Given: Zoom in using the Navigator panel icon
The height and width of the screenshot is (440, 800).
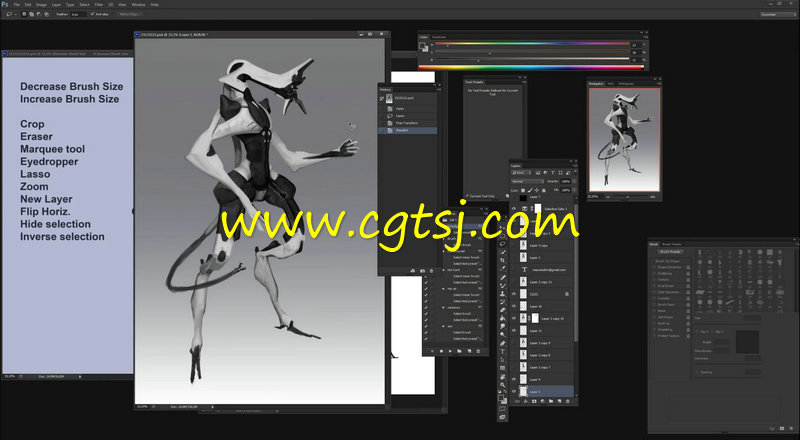Looking at the screenshot, I should 653,196.
